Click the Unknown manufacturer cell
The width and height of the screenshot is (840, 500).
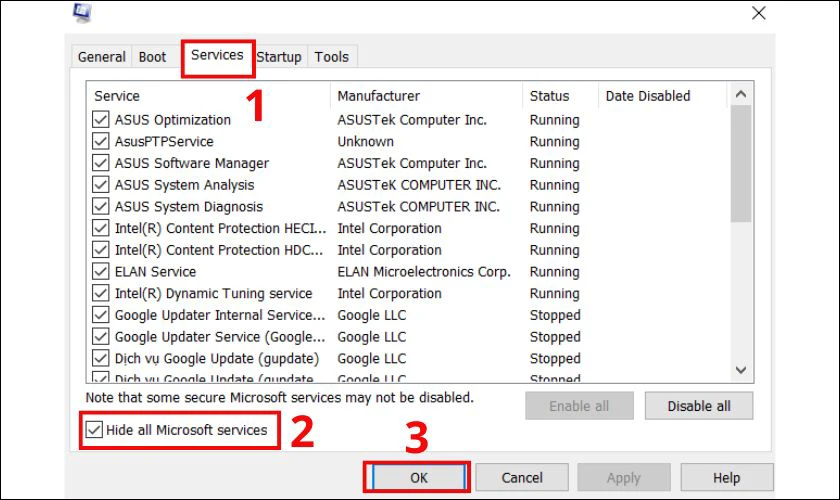coord(365,141)
